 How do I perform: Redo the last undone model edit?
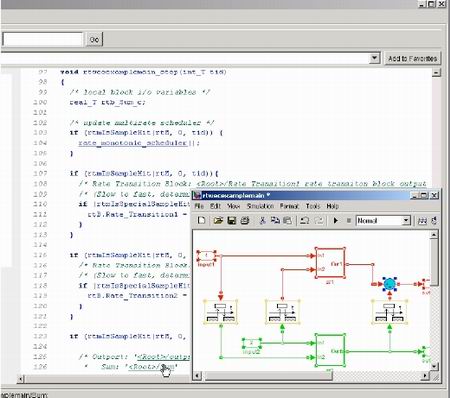point(319,220)
